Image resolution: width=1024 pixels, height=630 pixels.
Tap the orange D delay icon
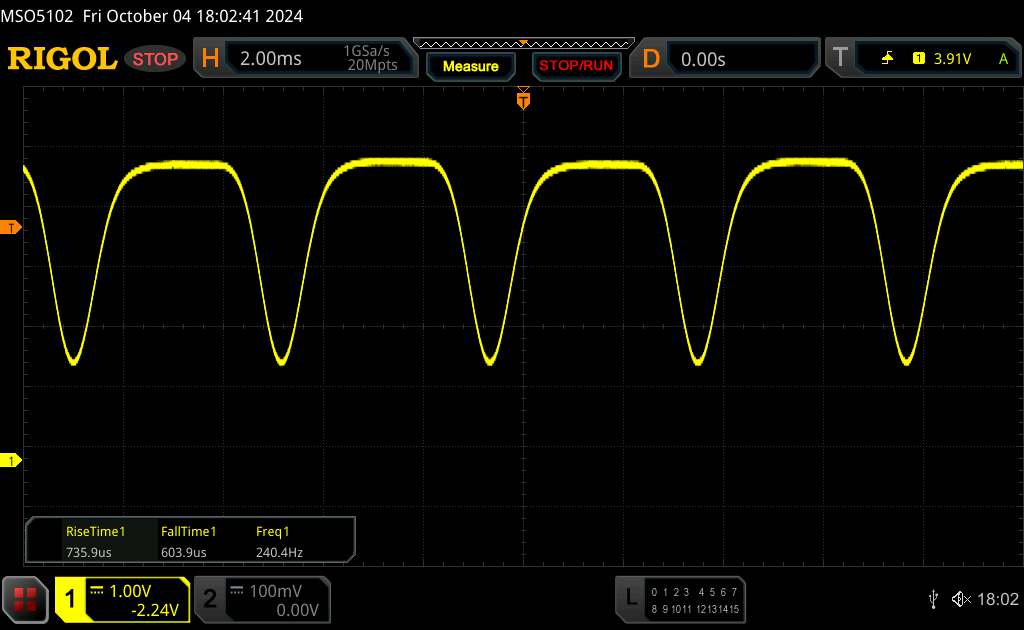[651, 59]
